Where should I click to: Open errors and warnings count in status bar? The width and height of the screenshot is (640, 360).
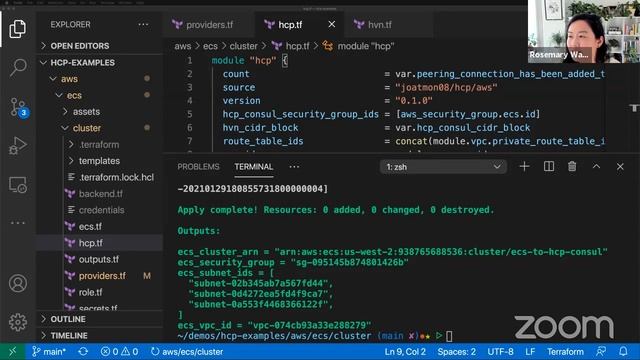click(119, 351)
